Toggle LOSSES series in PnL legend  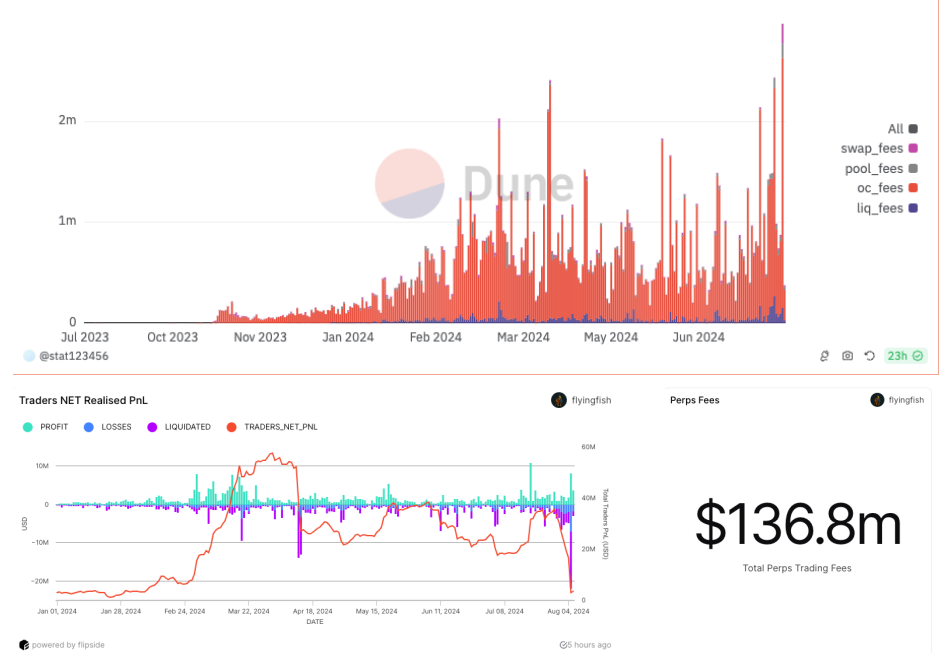coord(107,427)
